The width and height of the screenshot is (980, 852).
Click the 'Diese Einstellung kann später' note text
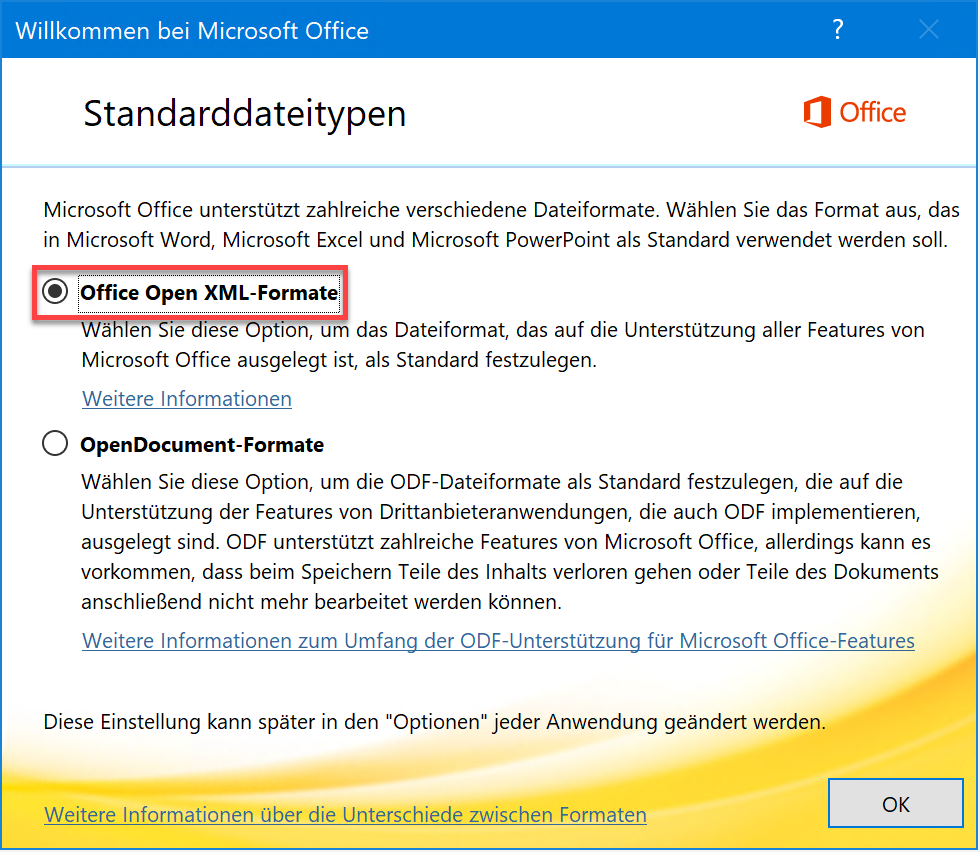click(434, 722)
